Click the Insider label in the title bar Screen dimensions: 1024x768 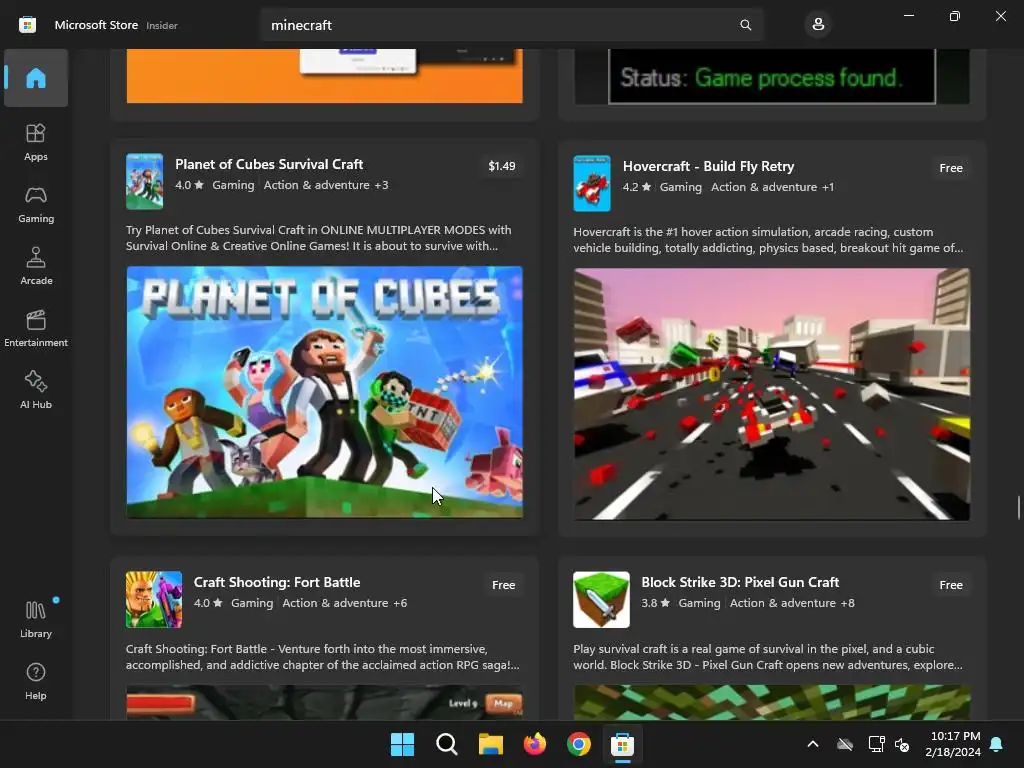pos(162,25)
